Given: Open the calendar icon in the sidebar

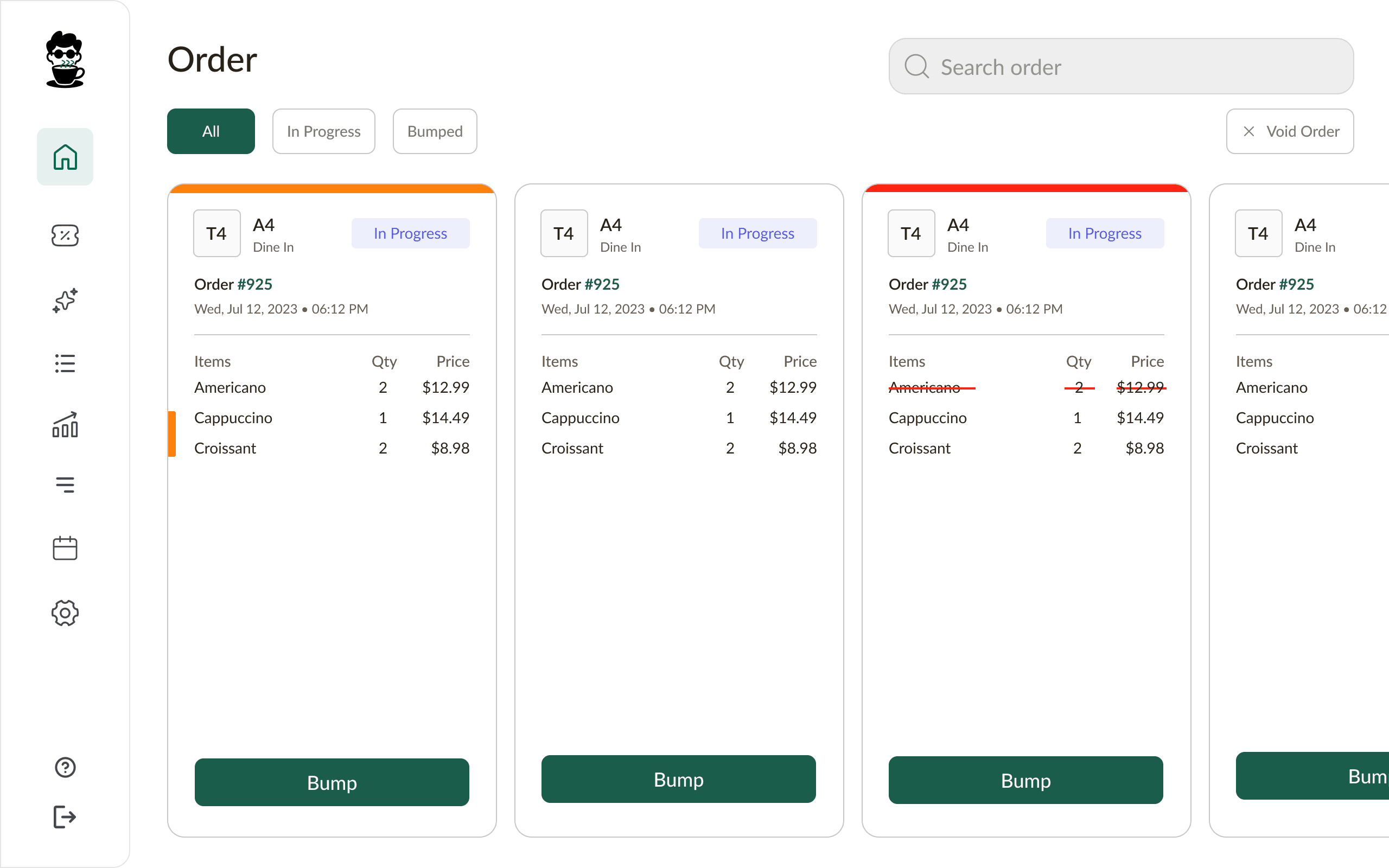Looking at the screenshot, I should click(x=65, y=548).
